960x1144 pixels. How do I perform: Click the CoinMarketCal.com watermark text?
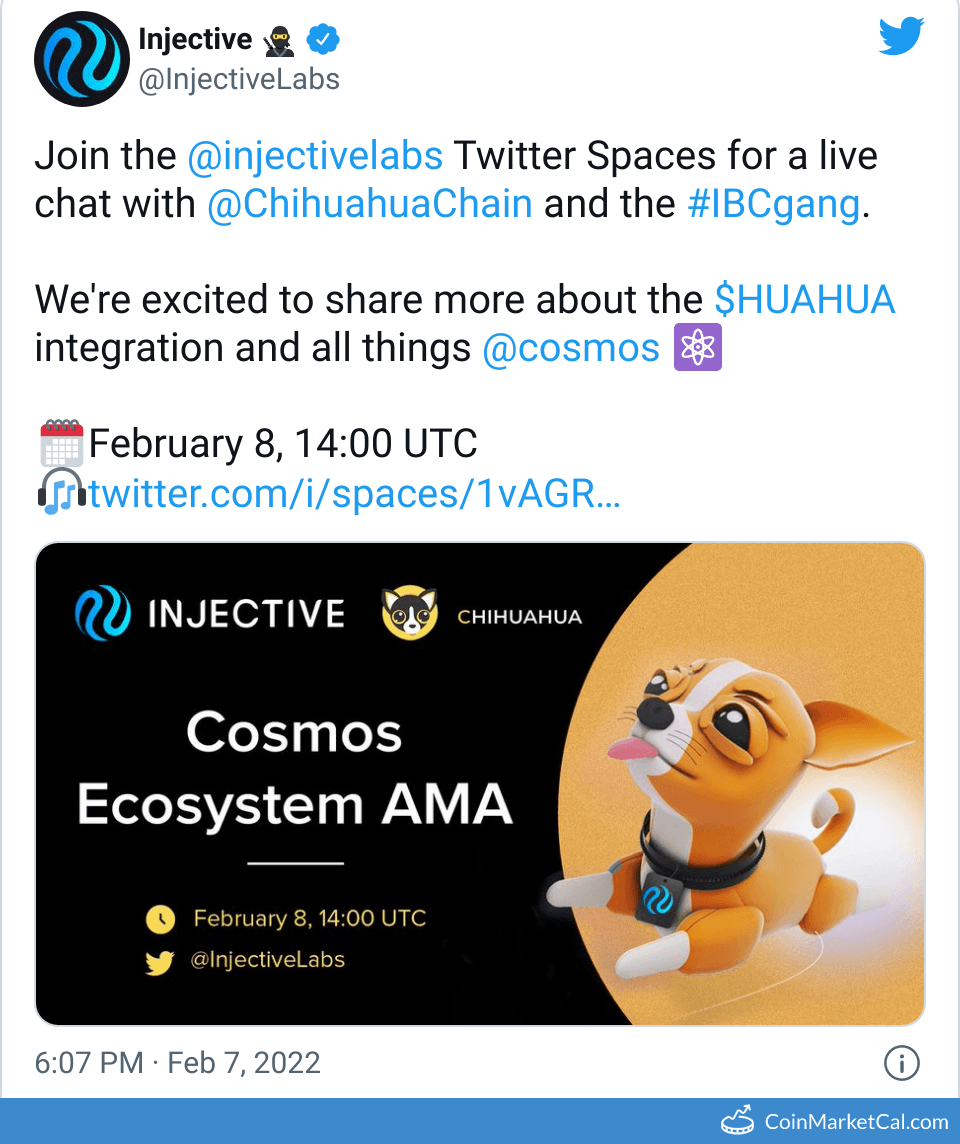(856, 1122)
